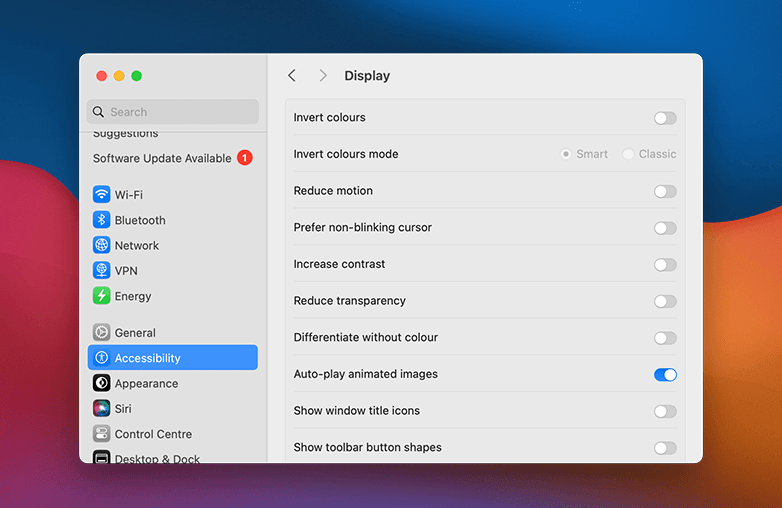Viewport: 782px width, 508px height.
Task: Select the Accessibility label in the sidebar
Action: click(x=148, y=358)
